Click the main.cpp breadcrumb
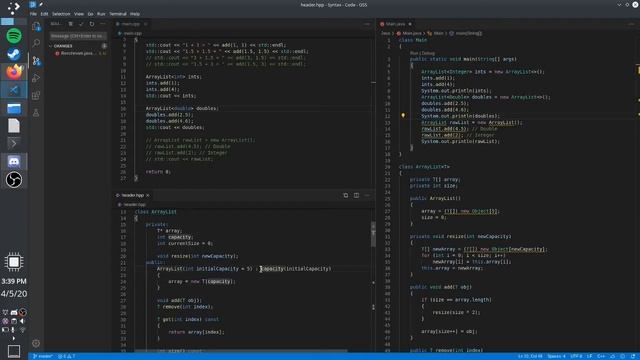Viewport: 640px width, 360px height. pyautogui.click(x=130, y=33)
